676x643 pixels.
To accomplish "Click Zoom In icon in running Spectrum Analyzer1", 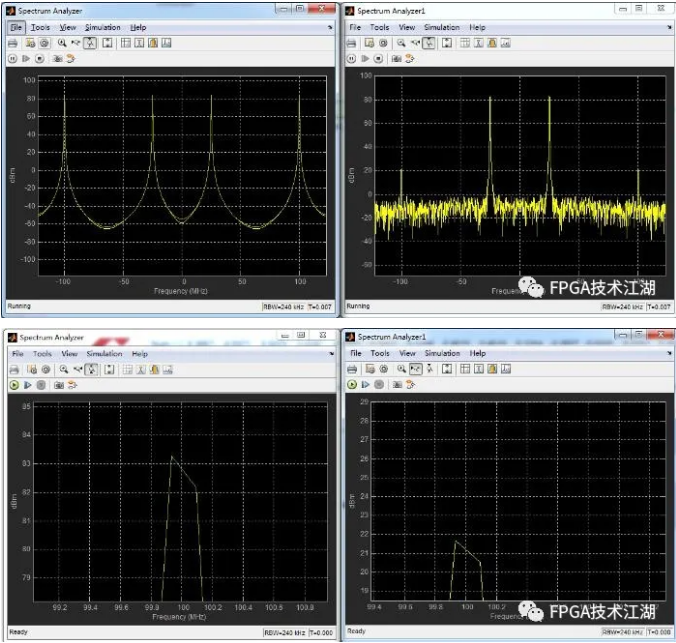I will (x=400, y=43).
